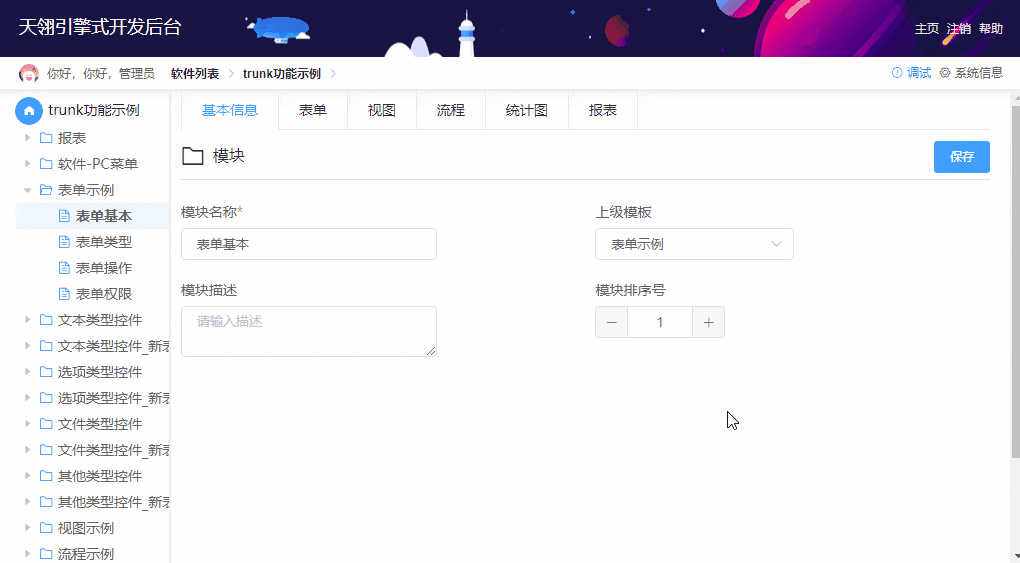Select 表单权限 in the tree
The image size is (1020, 563).
pyautogui.click(x=104, y=294)
